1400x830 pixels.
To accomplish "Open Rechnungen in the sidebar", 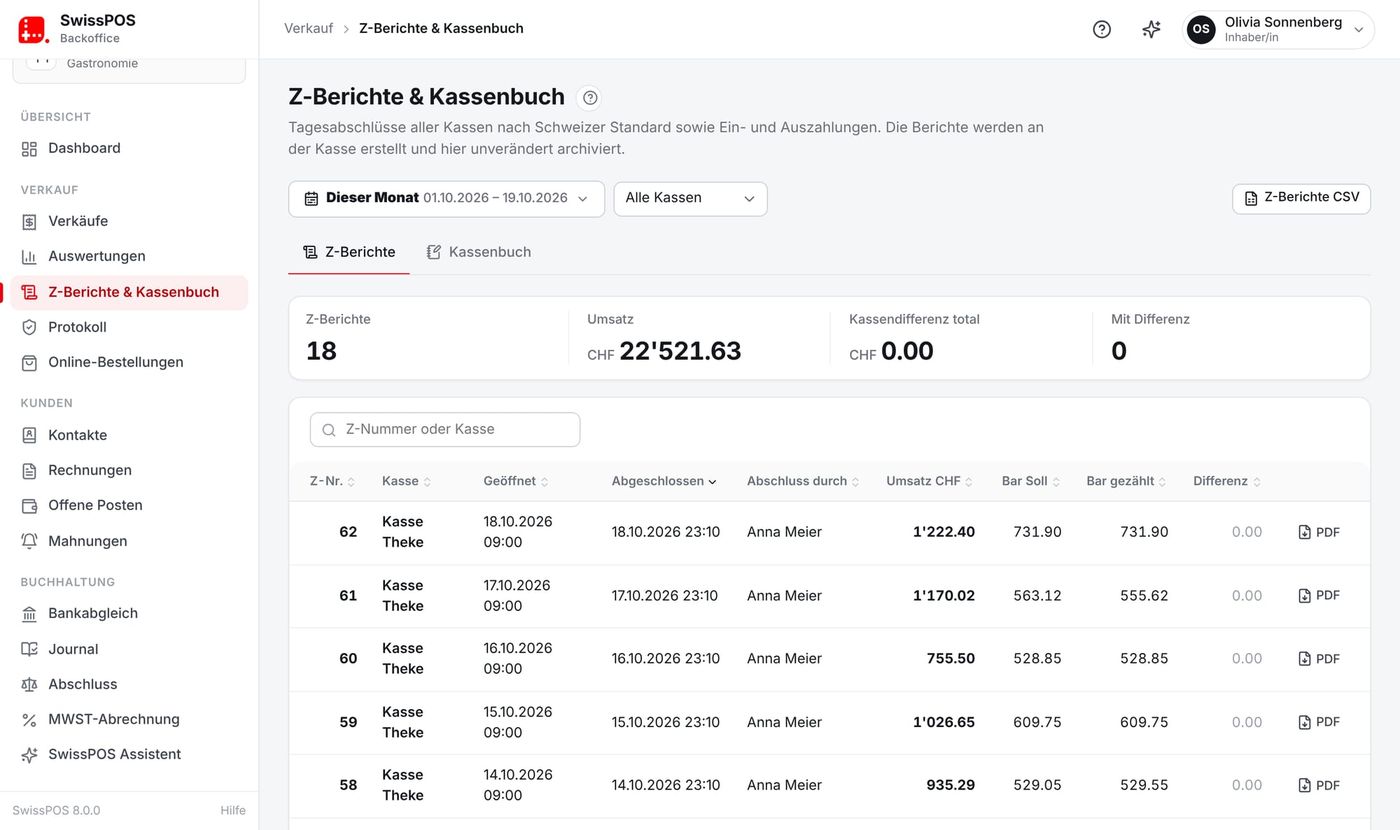I will click(129, 470).
